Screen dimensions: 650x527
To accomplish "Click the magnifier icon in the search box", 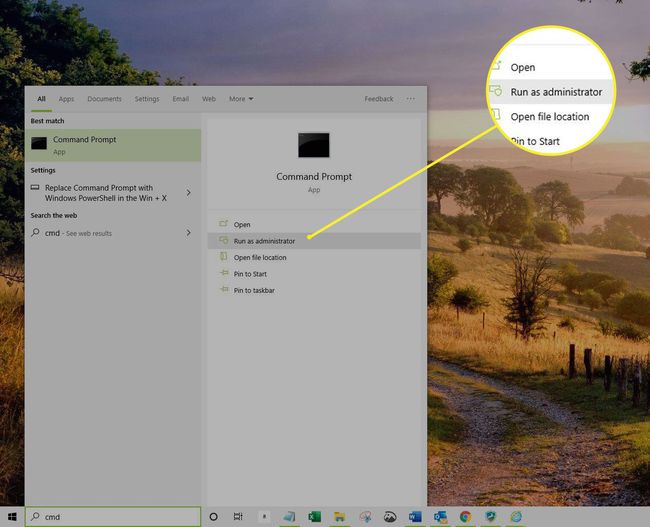I will point(36,517).
